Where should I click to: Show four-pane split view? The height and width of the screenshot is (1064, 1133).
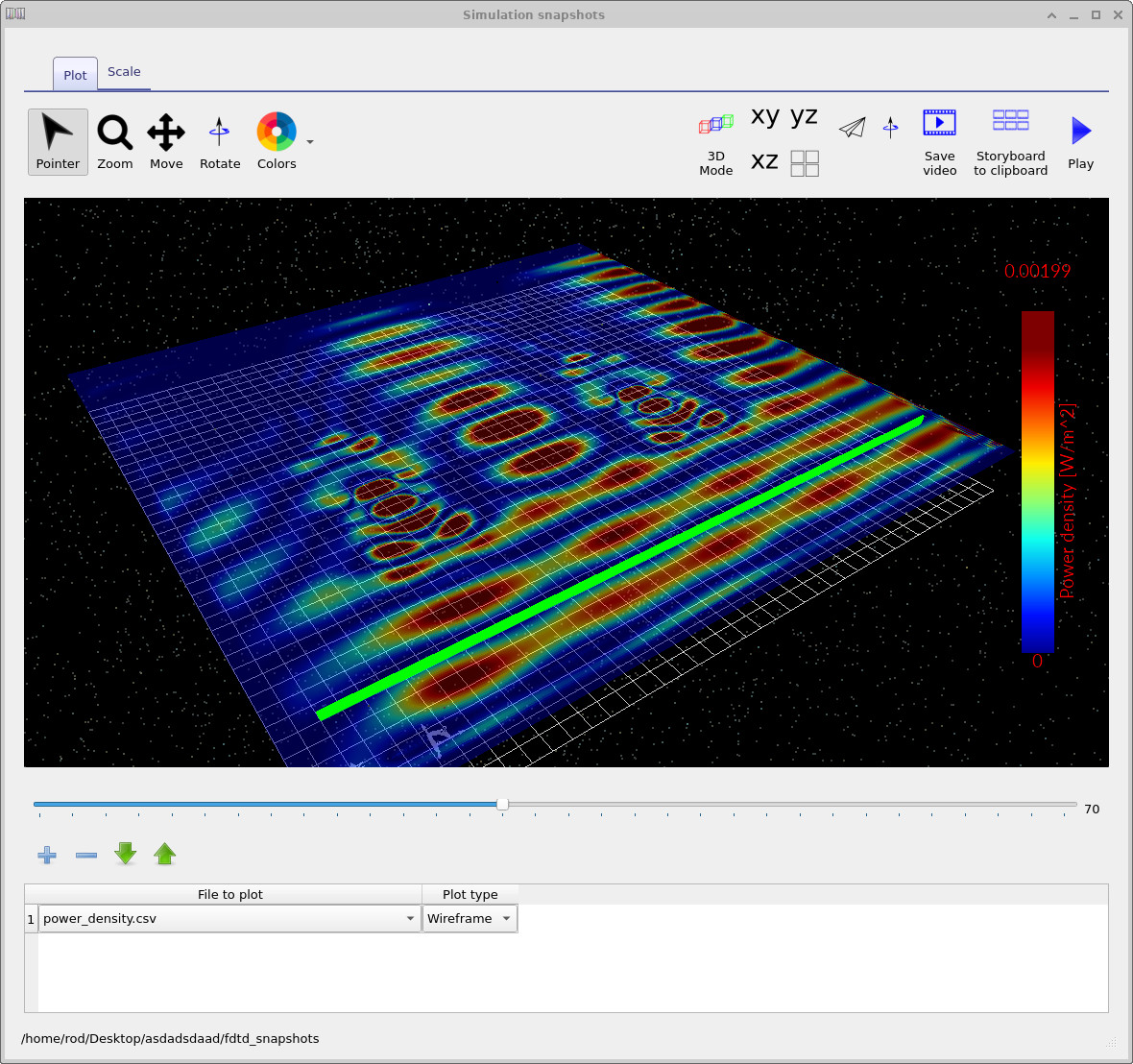[805, 163]
